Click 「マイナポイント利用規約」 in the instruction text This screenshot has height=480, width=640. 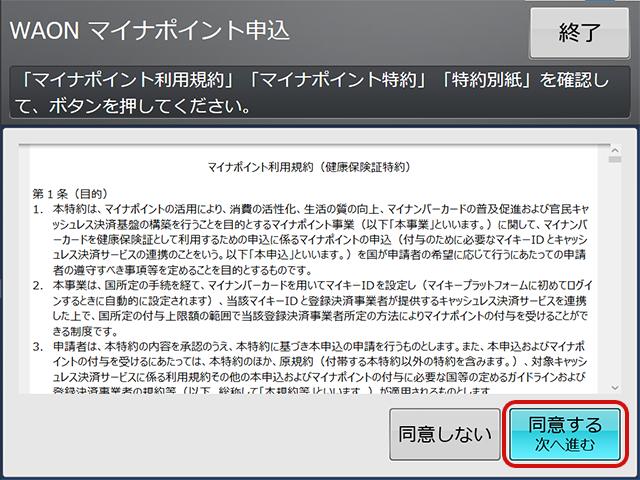click(117, 78)
